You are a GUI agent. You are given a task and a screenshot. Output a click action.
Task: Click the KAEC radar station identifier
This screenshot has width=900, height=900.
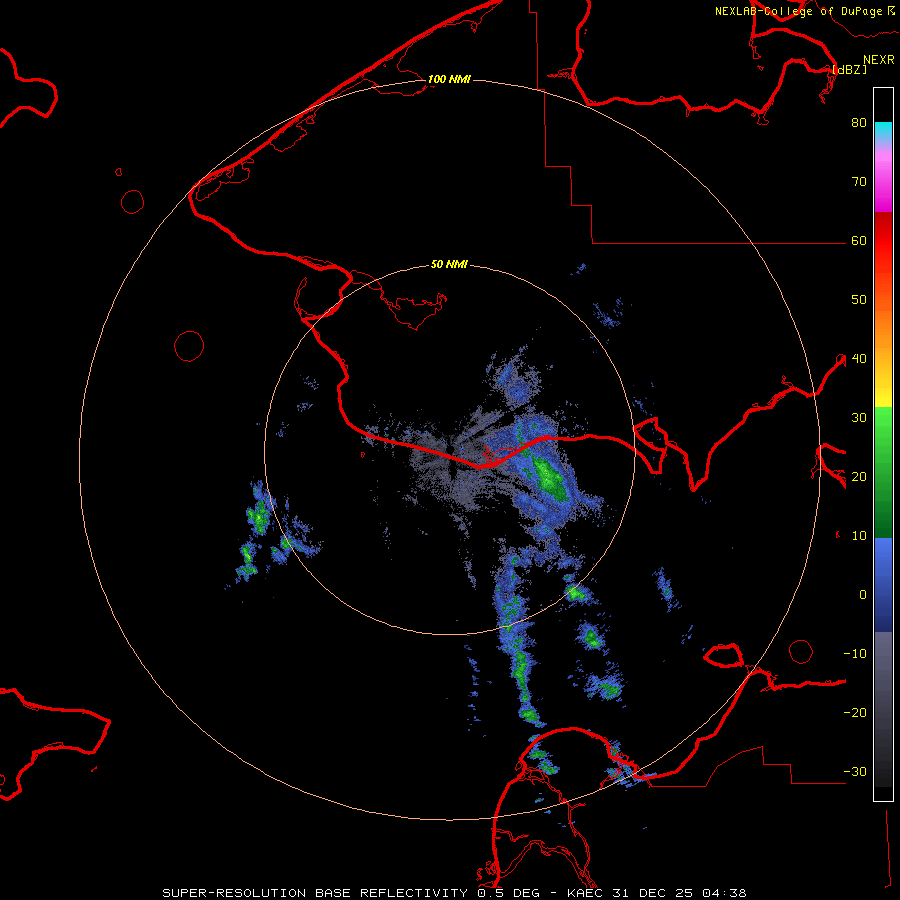585,893
